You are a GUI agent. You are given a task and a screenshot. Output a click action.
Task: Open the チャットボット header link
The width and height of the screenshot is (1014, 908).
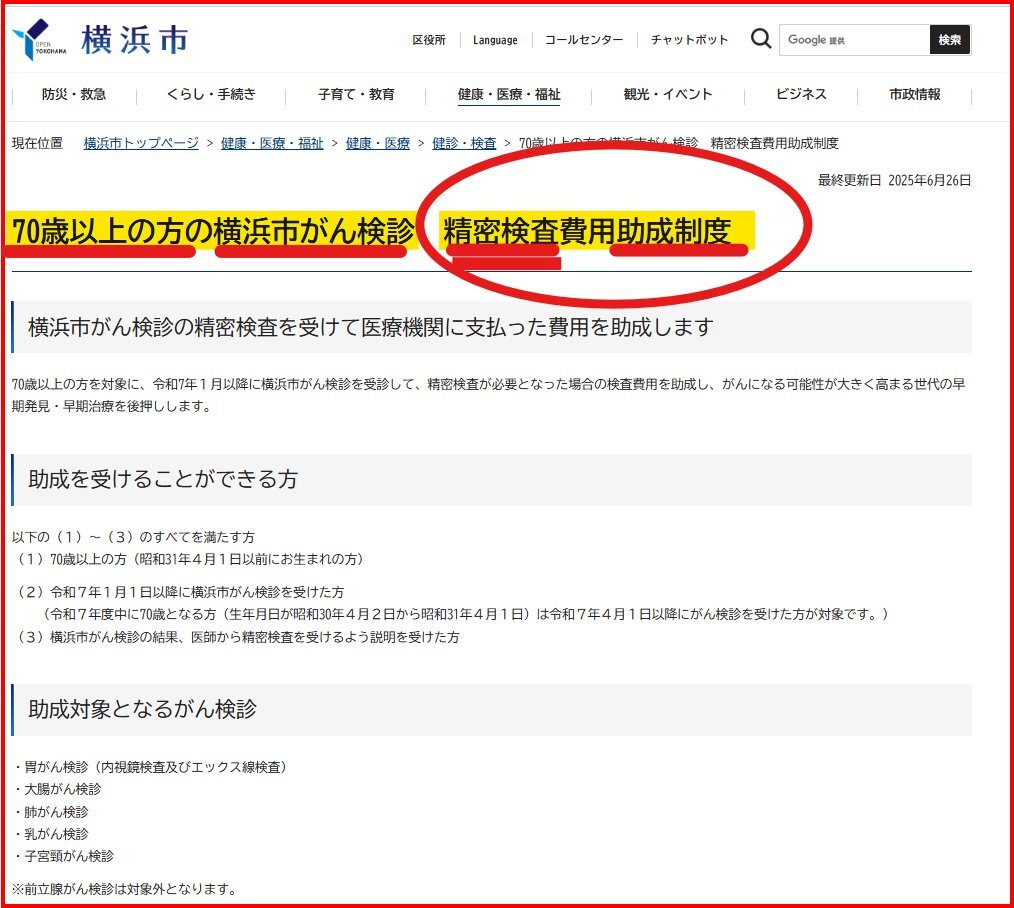(689, 40)
